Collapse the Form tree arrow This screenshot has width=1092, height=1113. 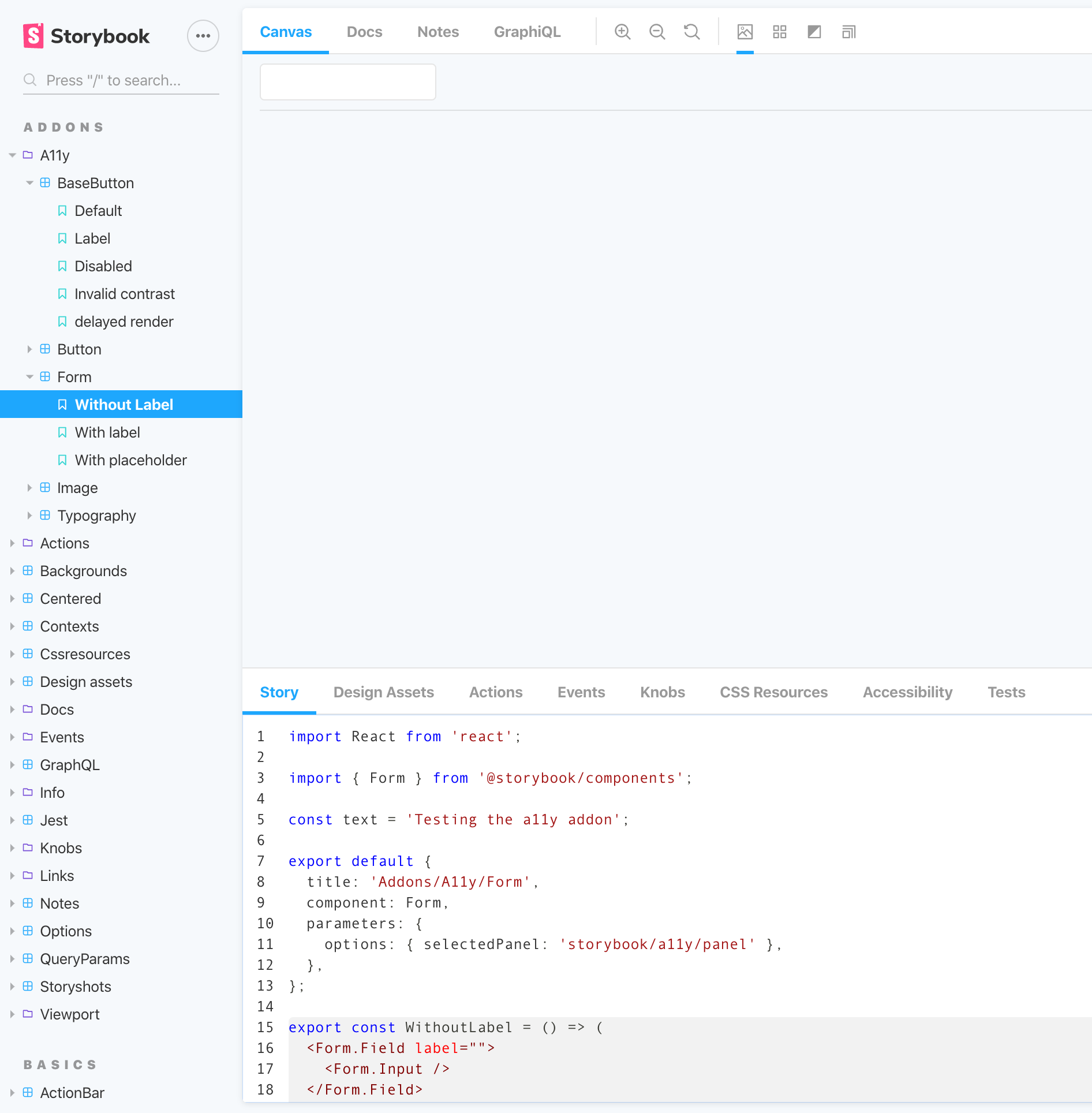[29, 377]
